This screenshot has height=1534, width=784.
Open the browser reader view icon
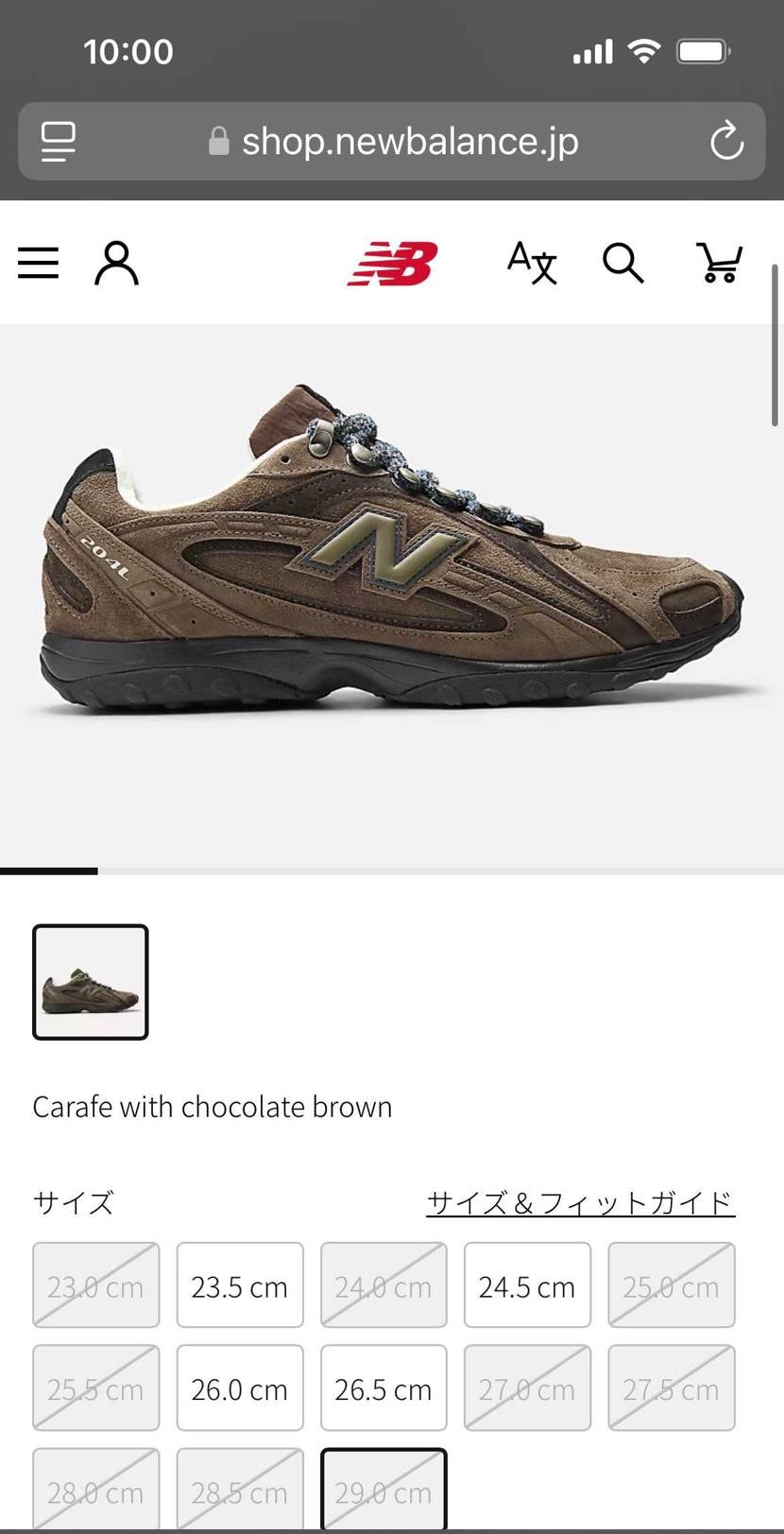(x=58, y=142)
